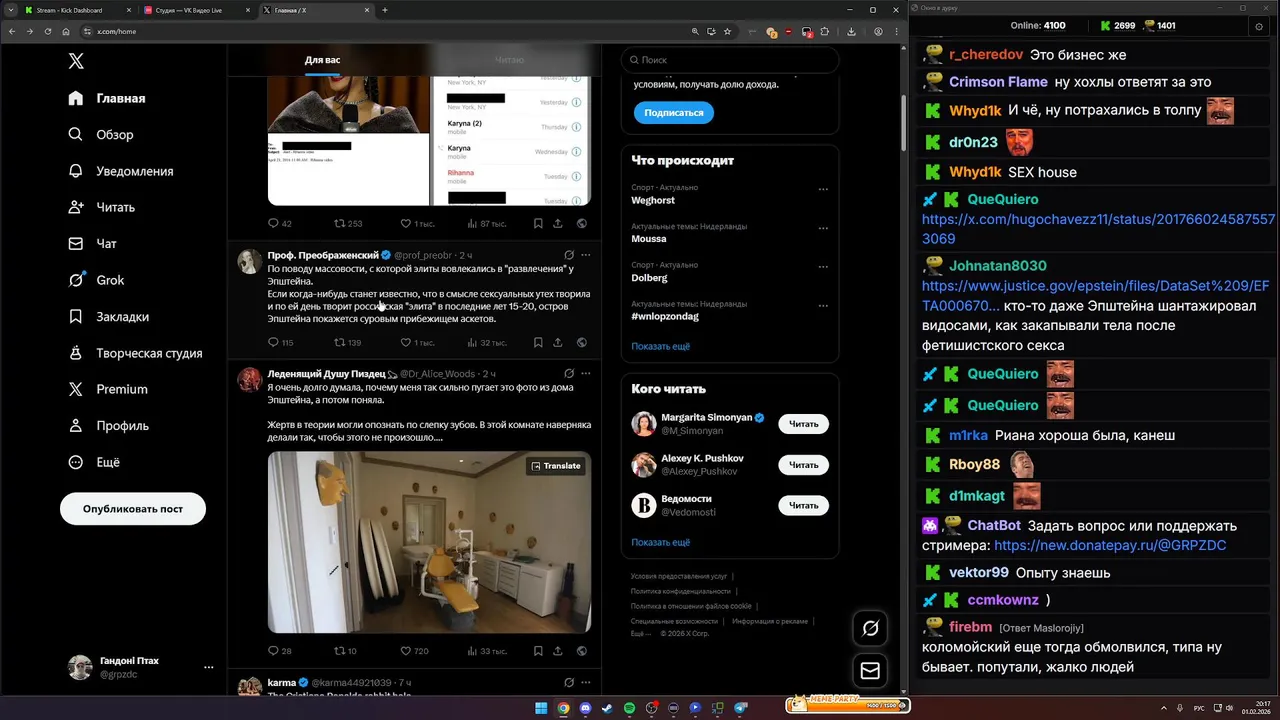Open the dental room photo thumbnail

(429, 542)
